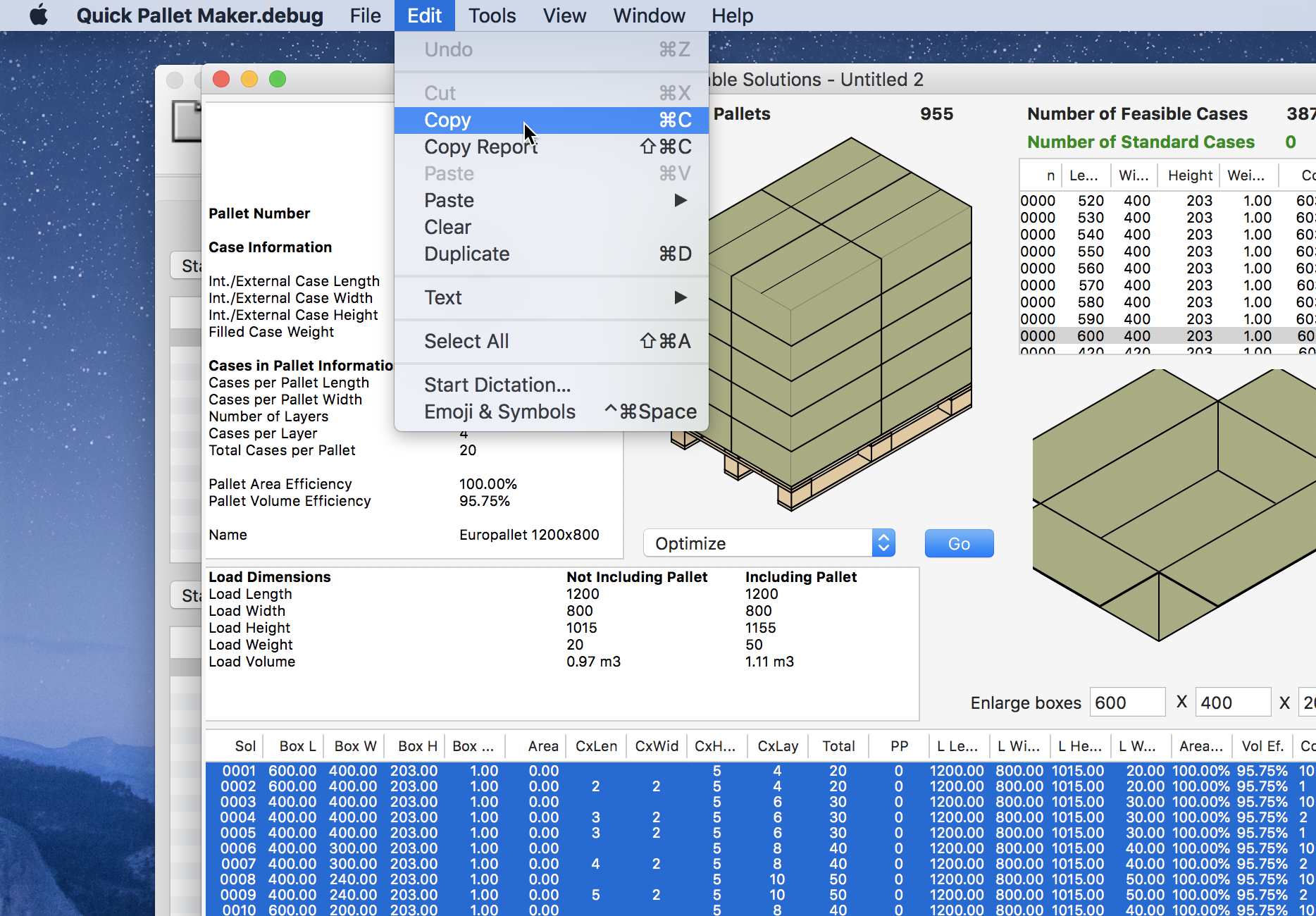Open the Tools menu
The height and width of the screenshot is (916, 1316).
click(x=492, y=15)
